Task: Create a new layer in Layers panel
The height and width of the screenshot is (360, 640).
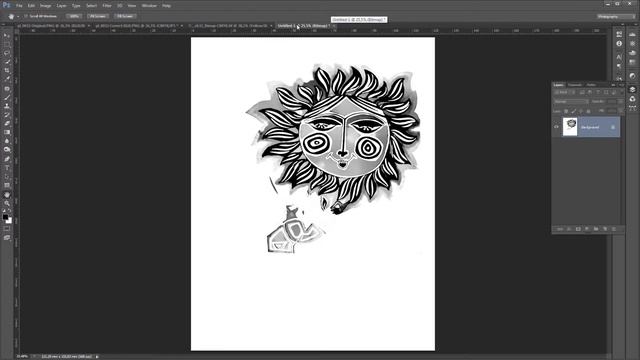Action: click(x=605, y=229)
